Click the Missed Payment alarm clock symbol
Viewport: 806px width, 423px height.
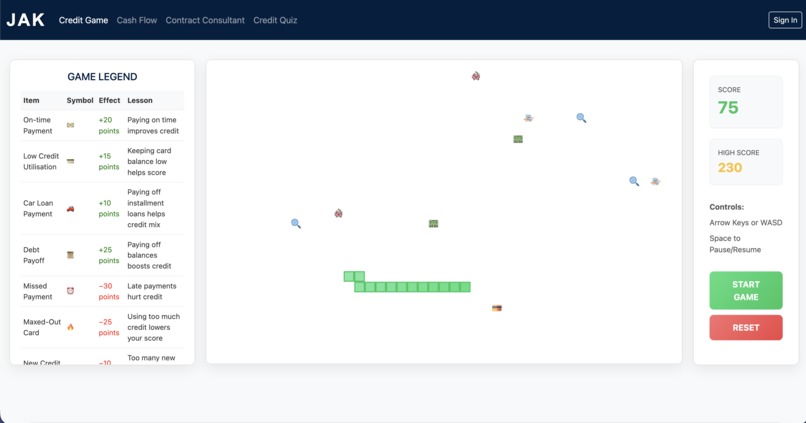(x=70, y=291)
